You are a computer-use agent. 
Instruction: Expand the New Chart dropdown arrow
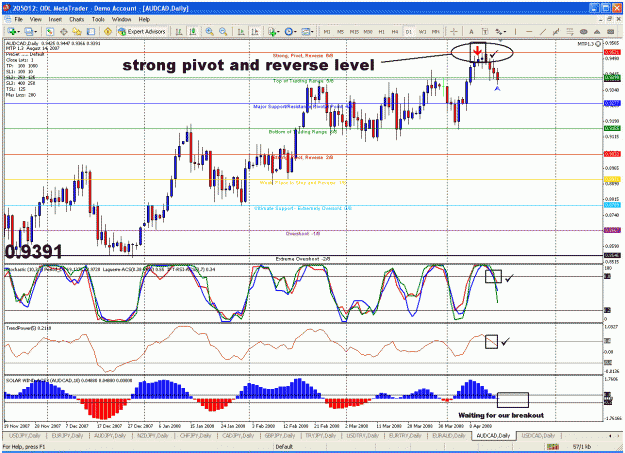tap(18, 32)
